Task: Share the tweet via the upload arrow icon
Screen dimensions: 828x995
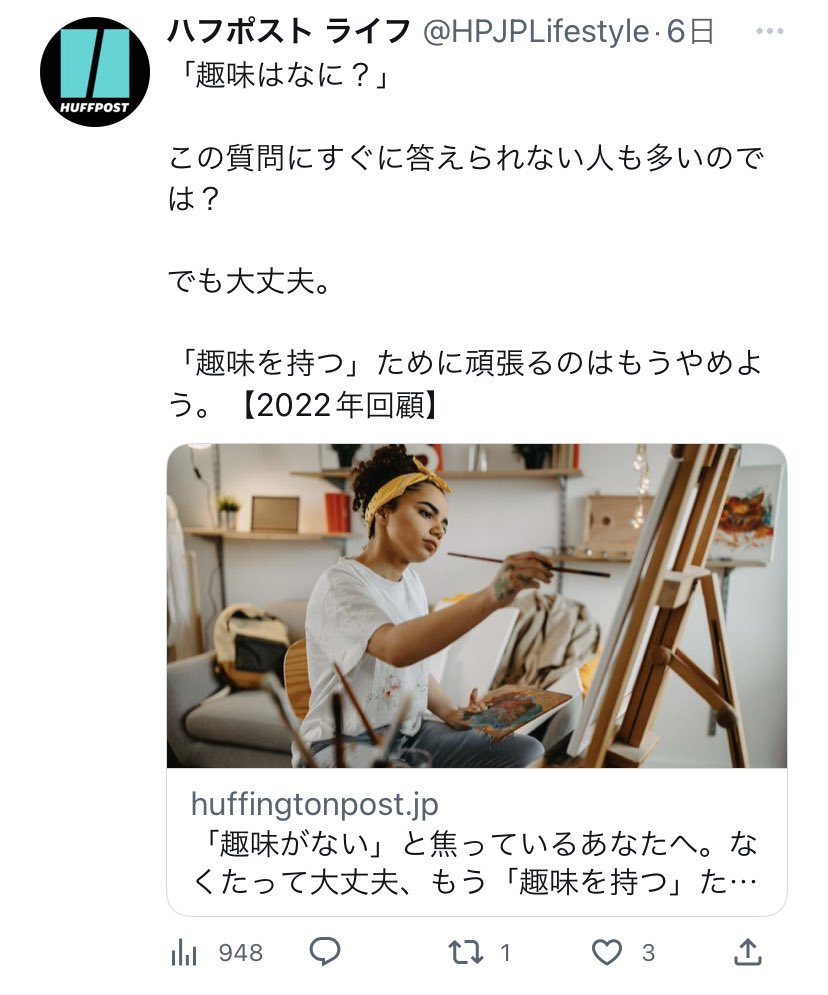Action: [x=747, y=952]
